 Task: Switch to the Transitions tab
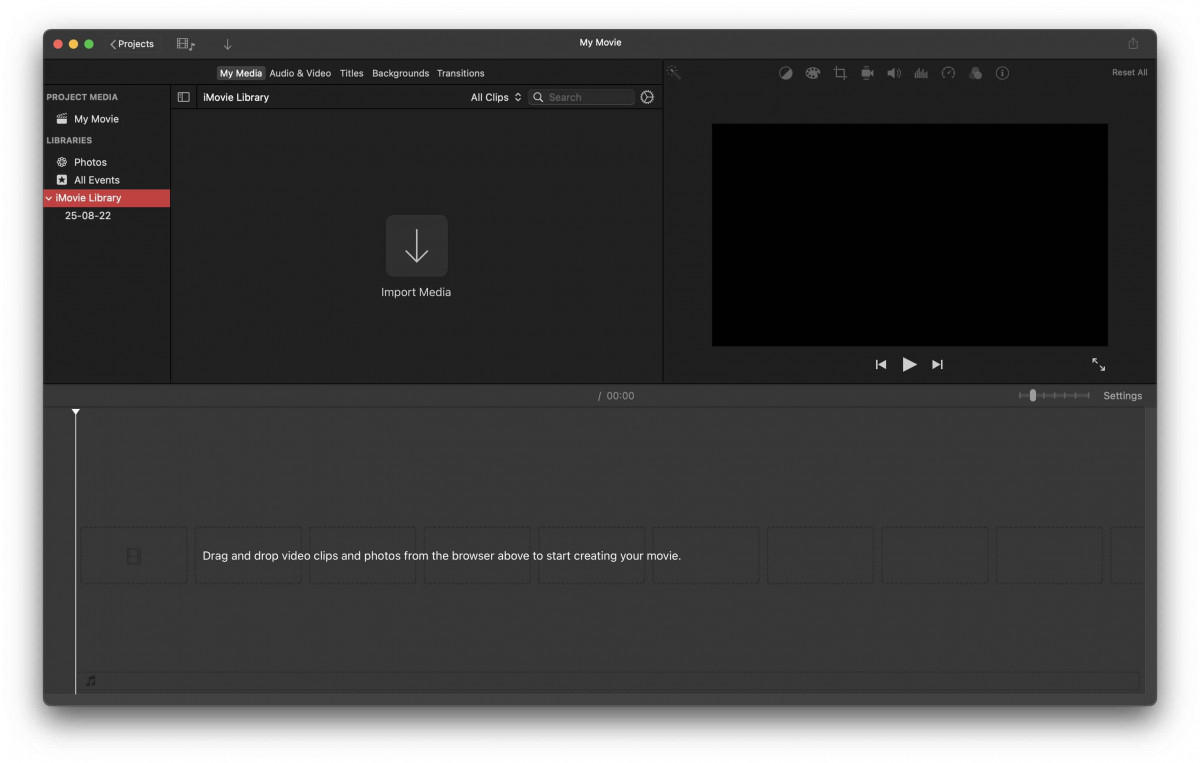[x=460, y=73]
